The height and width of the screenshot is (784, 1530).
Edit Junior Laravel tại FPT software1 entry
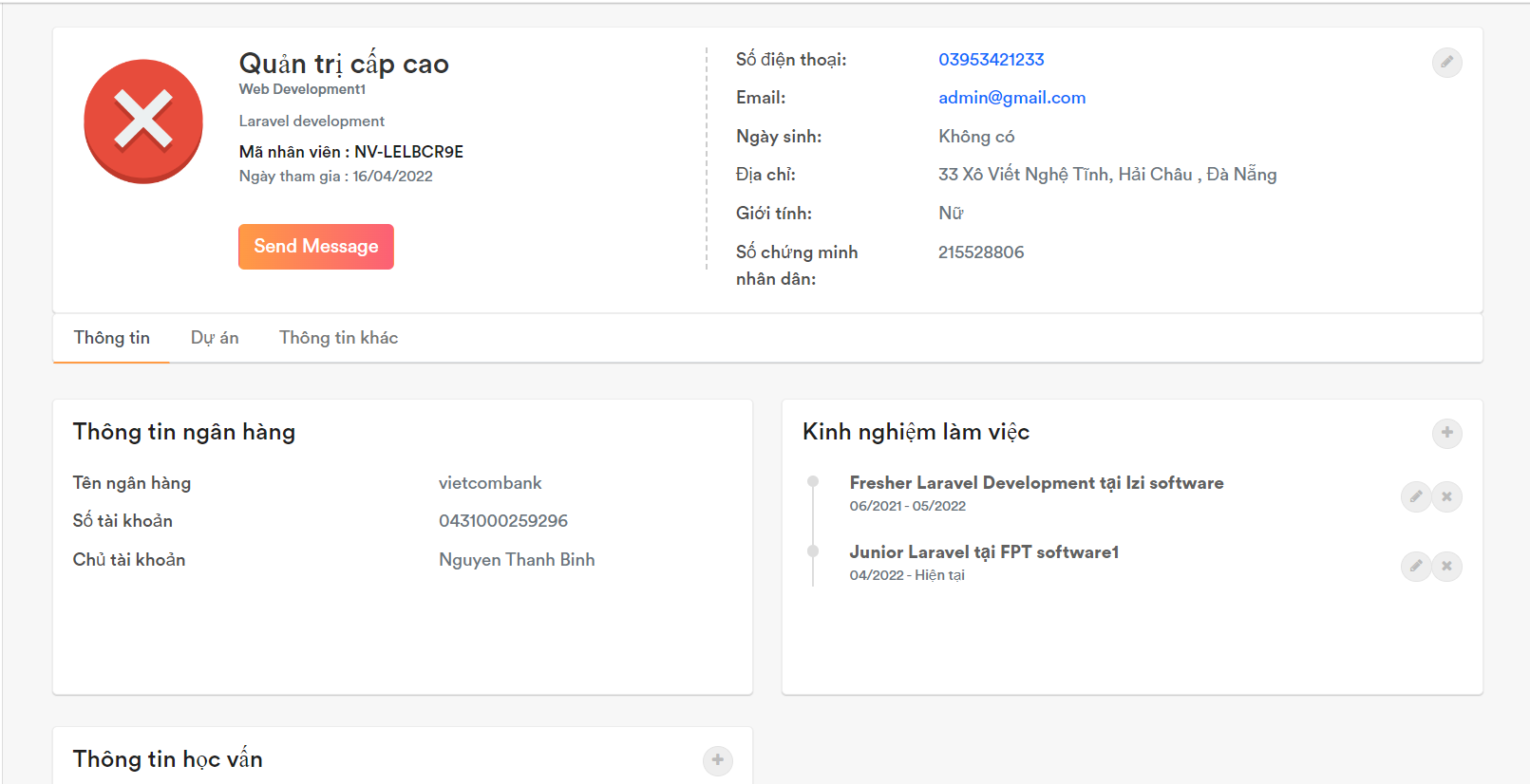click(x=1415, y=567)
